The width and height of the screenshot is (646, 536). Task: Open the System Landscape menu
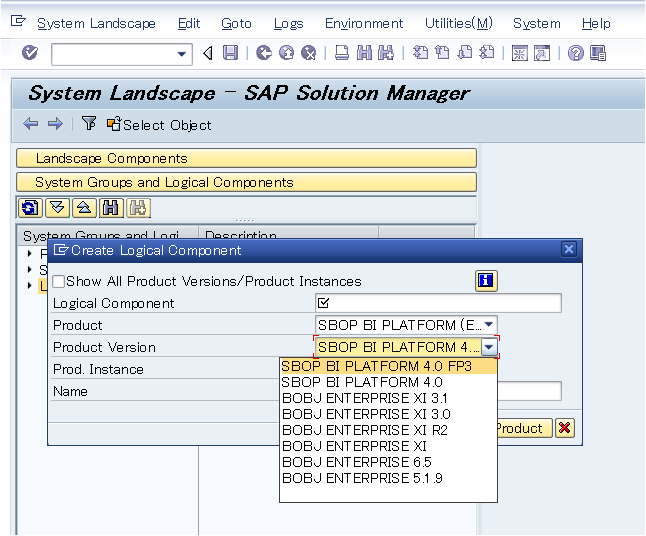pos(96,23)
